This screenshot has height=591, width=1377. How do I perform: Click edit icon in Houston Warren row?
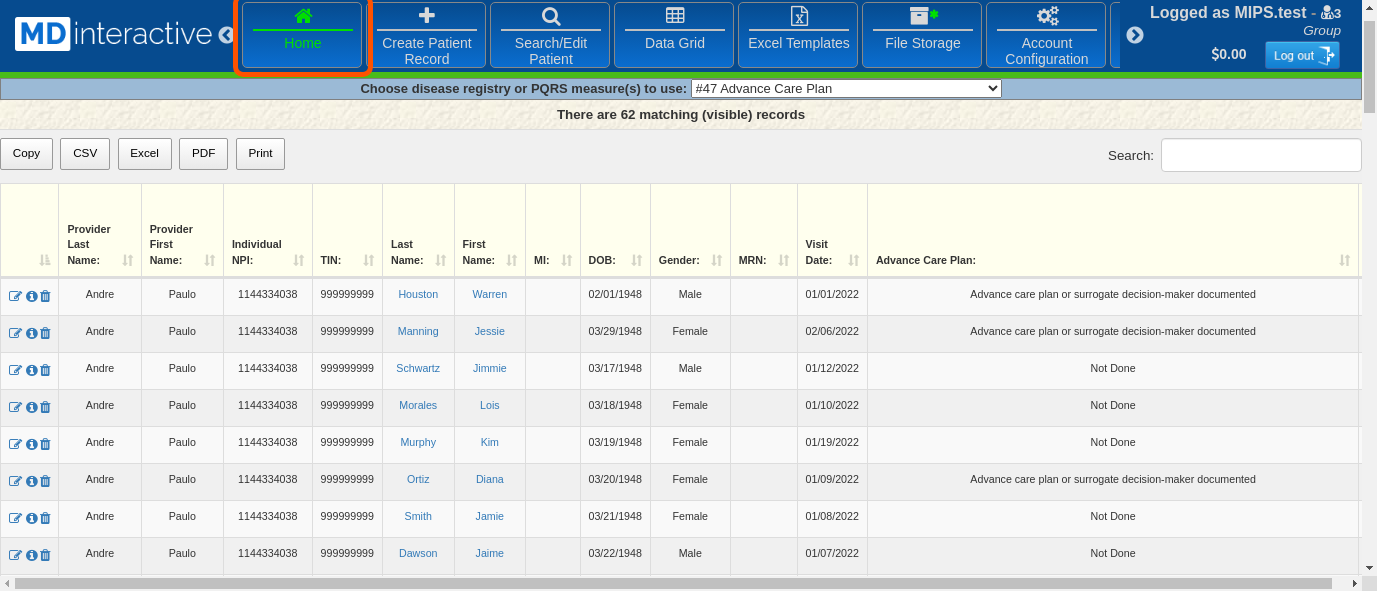click(x=15, y=296)
